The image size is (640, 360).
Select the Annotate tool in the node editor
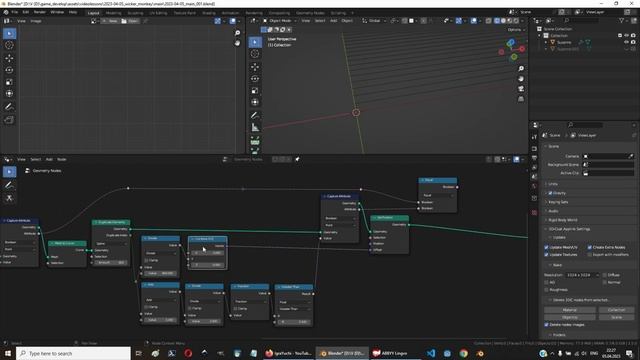point(9,185)
